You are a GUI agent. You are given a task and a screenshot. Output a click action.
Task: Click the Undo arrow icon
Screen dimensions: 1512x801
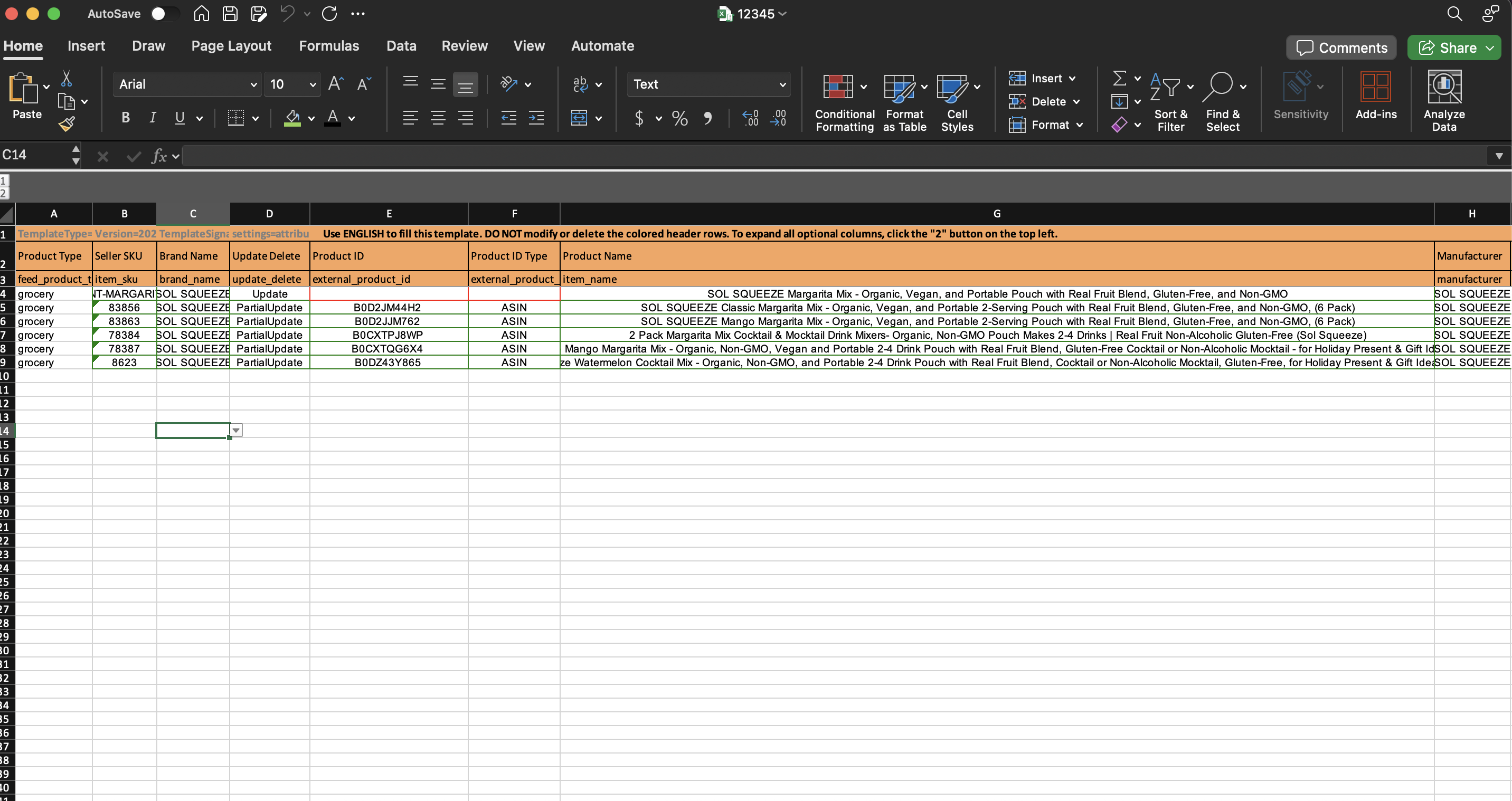(287, 14)
